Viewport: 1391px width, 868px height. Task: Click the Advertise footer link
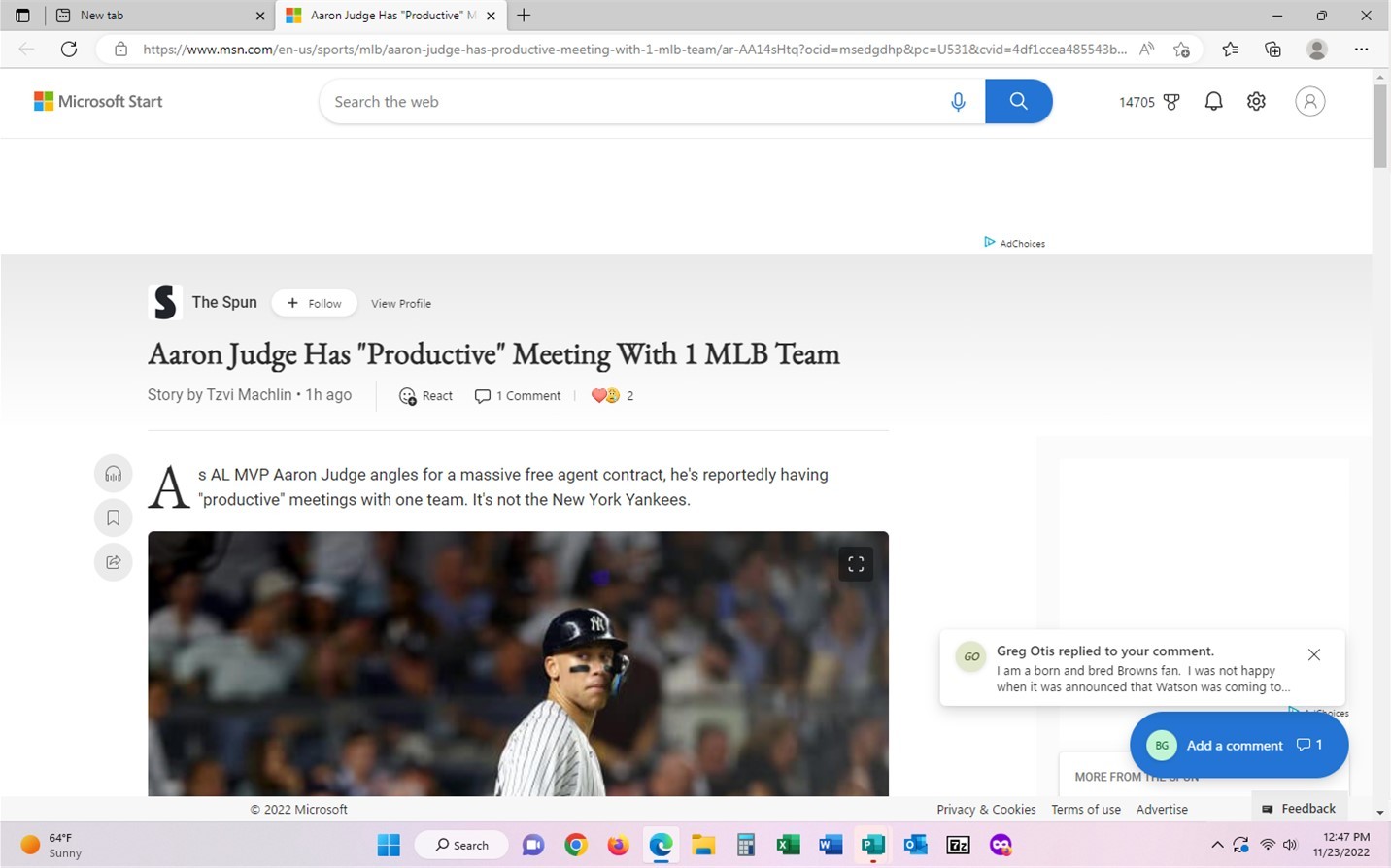coord(1162,809)
